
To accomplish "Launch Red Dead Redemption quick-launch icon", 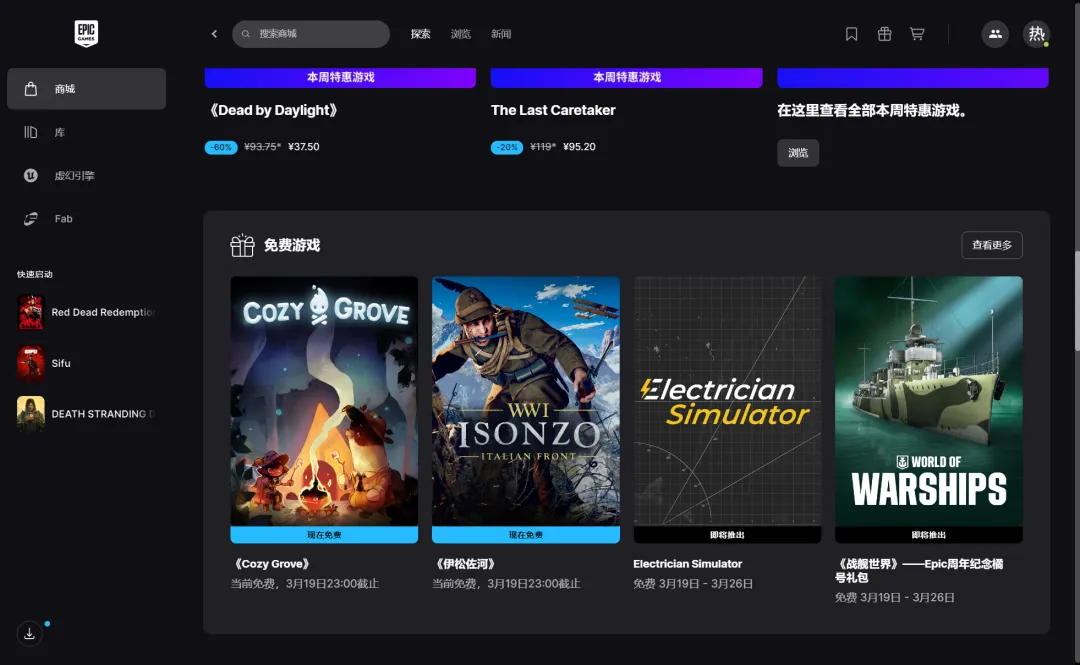I will click(x=30, y=312).
